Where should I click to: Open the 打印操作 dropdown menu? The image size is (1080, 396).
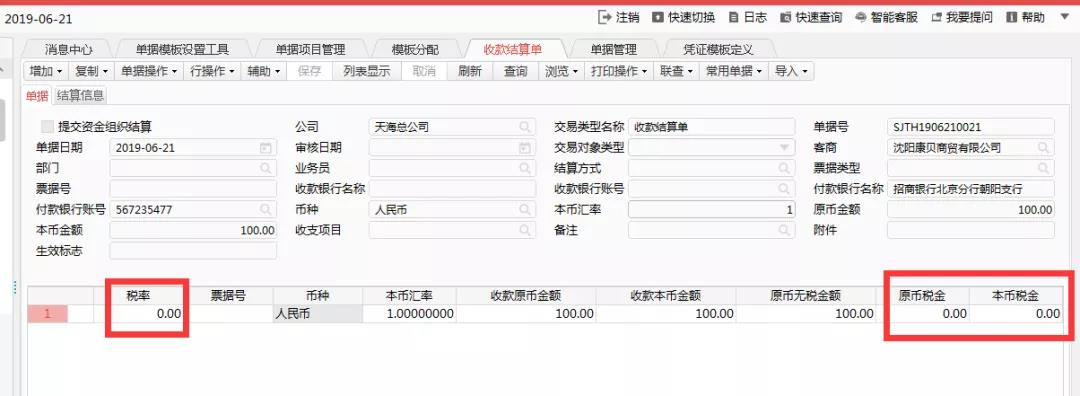tap(619, 71)
